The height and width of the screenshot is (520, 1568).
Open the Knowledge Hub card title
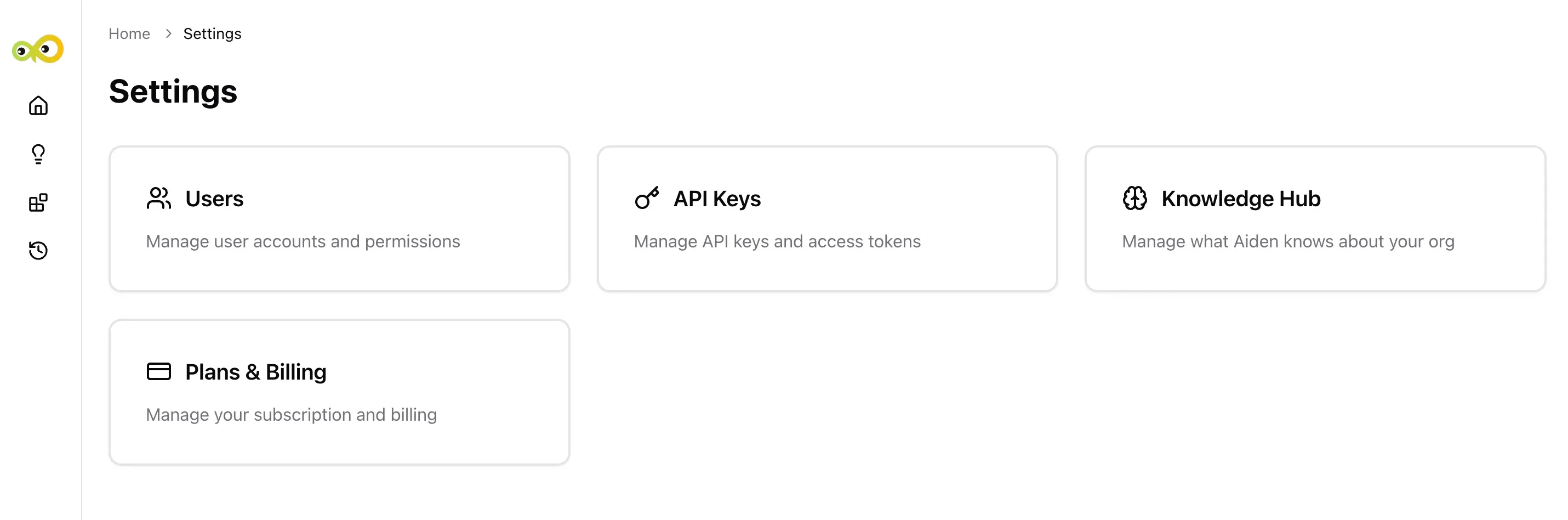pyautogui.click(x=1241, y=199)
